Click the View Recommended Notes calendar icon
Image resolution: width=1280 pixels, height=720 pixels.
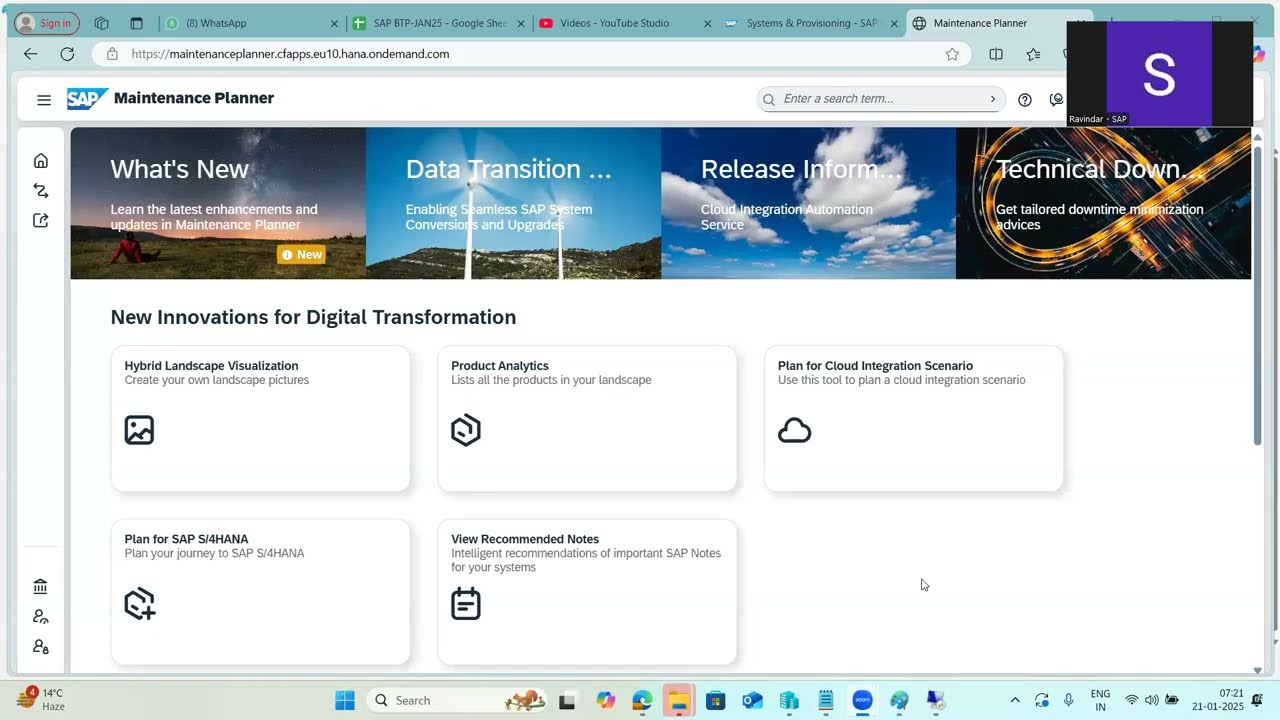tap(466, 604)
